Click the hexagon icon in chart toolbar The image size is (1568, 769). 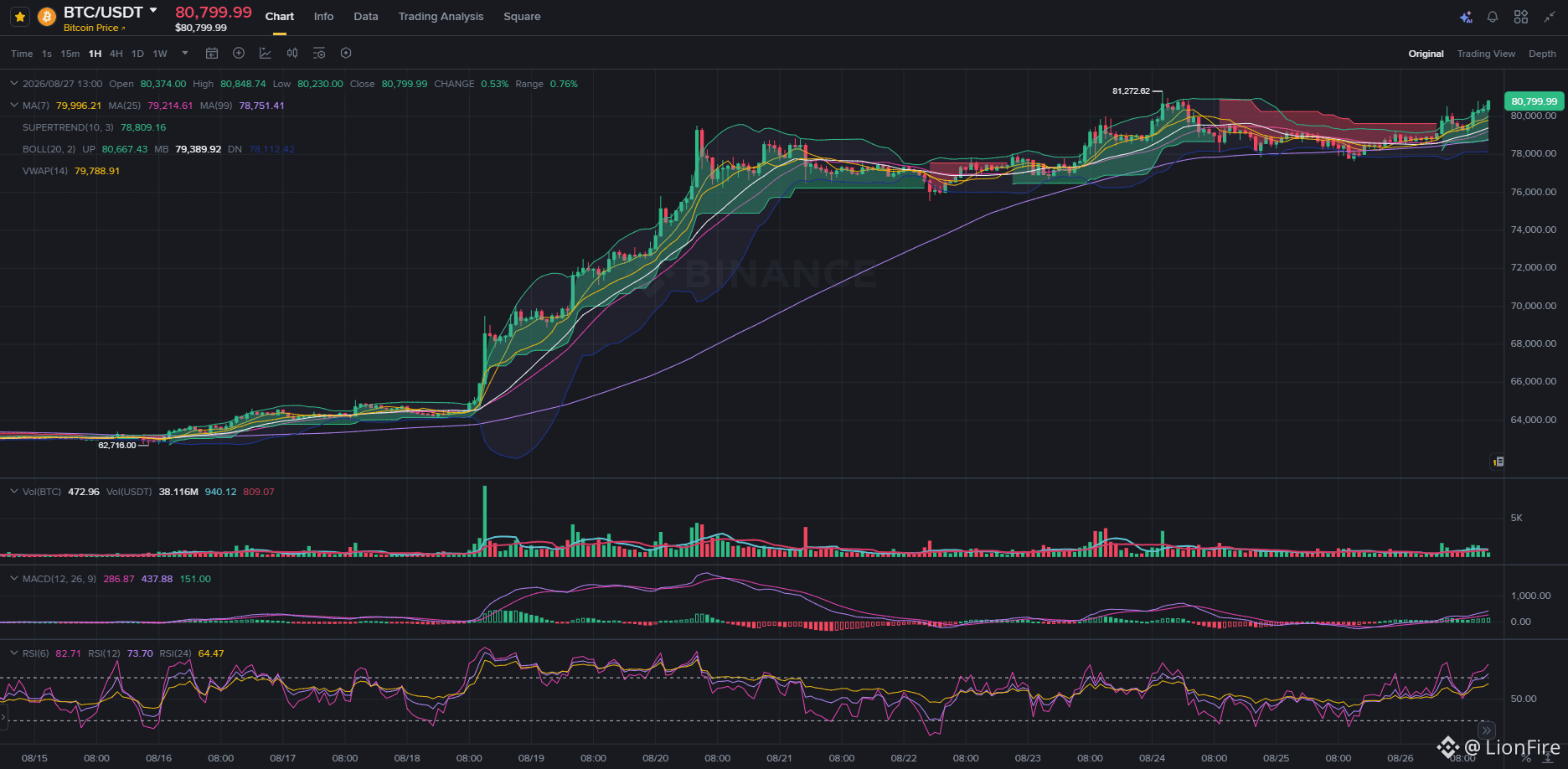[x=346, y=54]
